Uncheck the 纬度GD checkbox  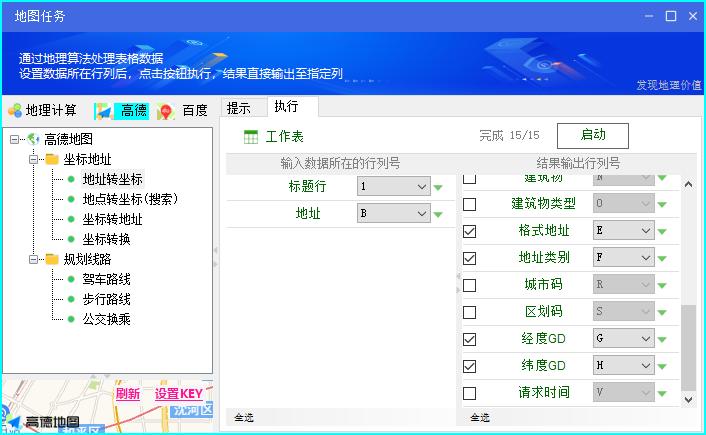coord(469,366)
